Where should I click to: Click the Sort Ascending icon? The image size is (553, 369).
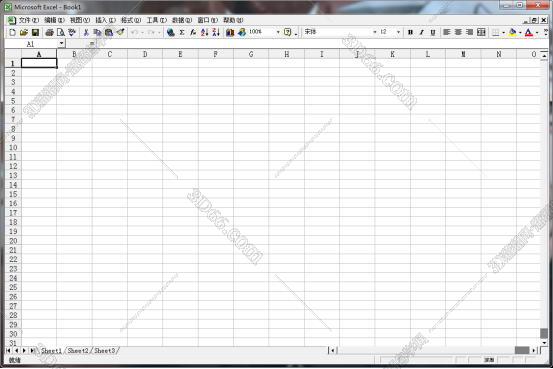[205, 32]
